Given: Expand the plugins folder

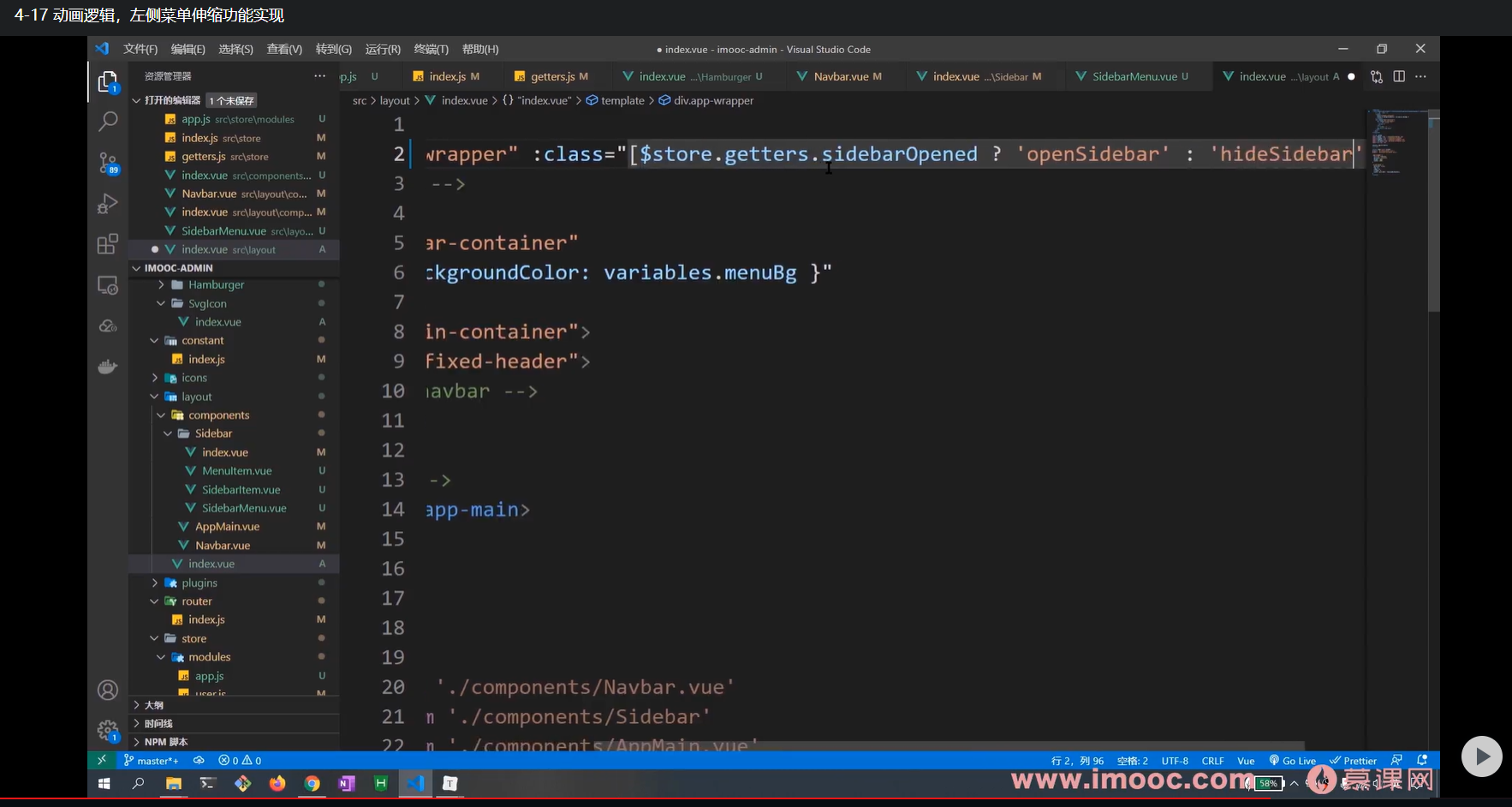Looking at the screenshot, I should click(154, 583).
